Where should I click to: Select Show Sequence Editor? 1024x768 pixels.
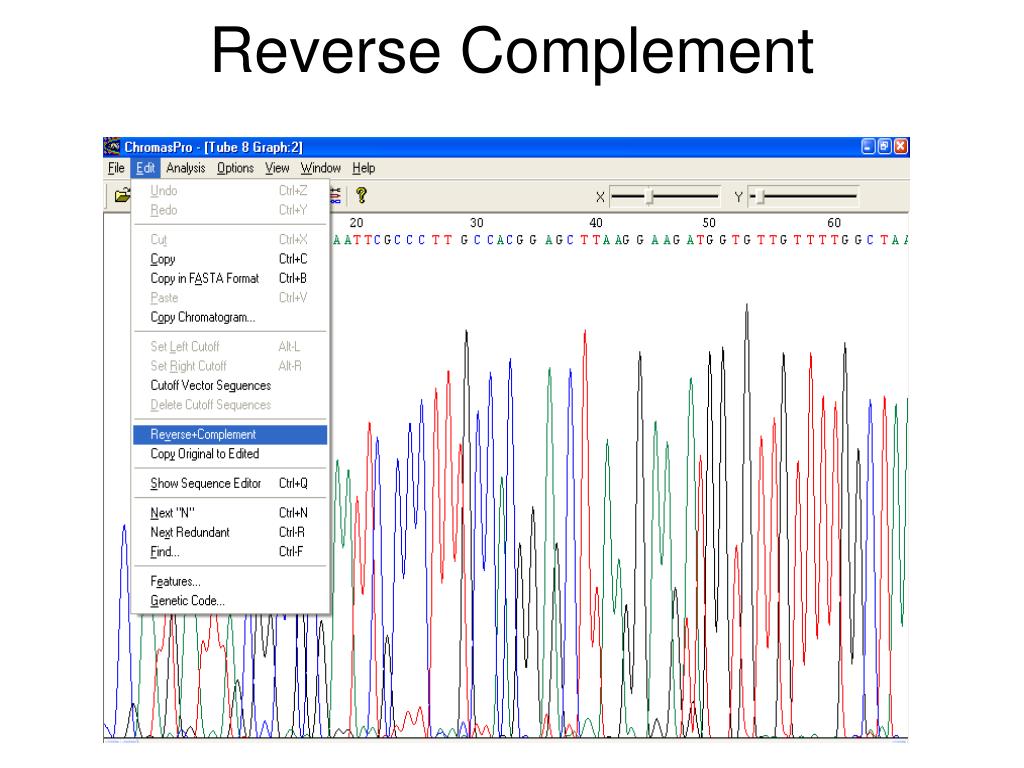click(230, 483)
